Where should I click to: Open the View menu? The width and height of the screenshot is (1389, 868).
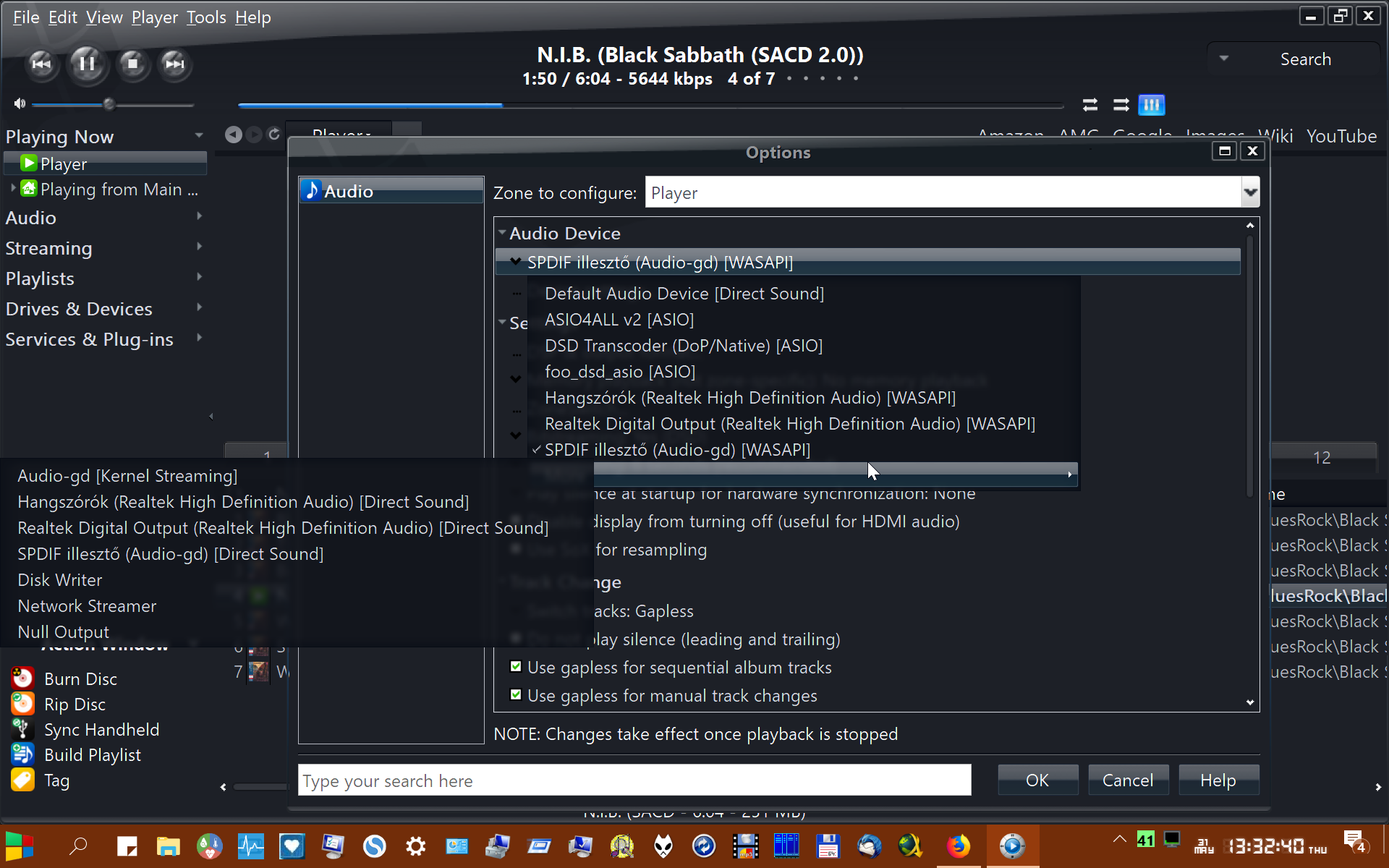(104, 17)
